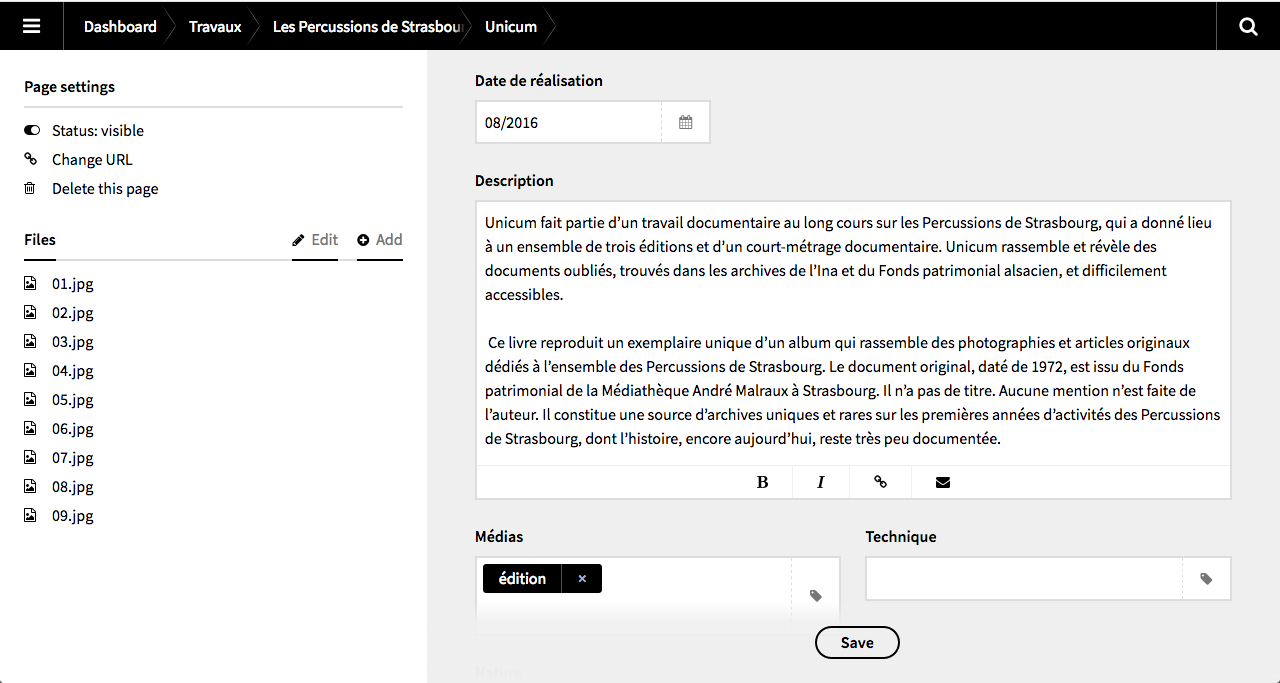The image size is (1280, 683).
Task: Open file 05.jpg
Action: [72, 400]
